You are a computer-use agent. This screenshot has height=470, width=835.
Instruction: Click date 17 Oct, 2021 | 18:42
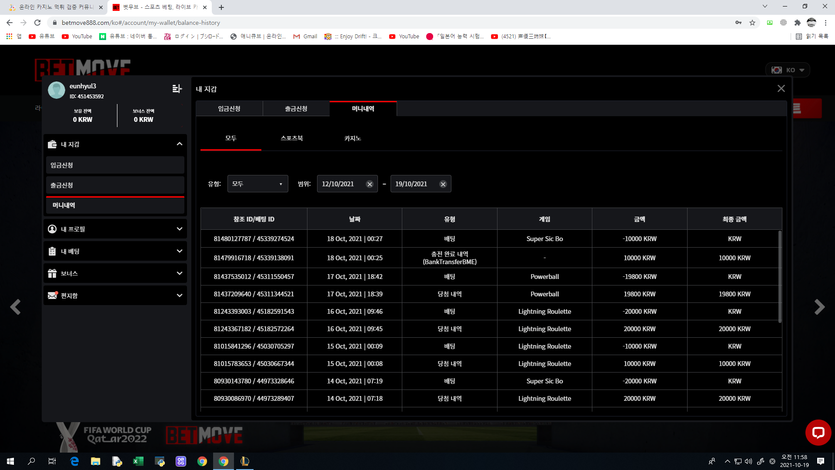pos(355,277)
